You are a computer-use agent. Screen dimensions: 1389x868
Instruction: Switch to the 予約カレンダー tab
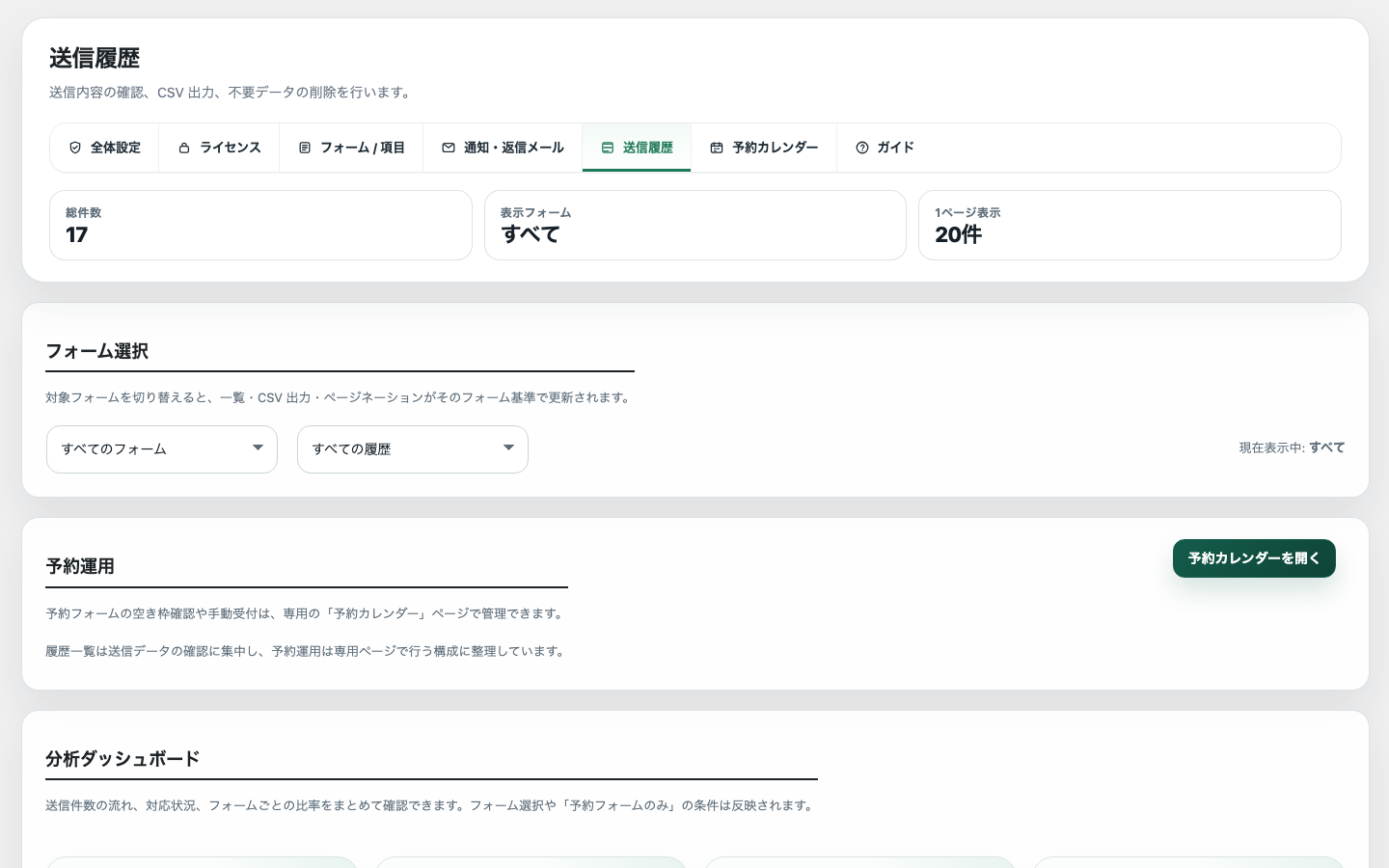pos(764,148)
